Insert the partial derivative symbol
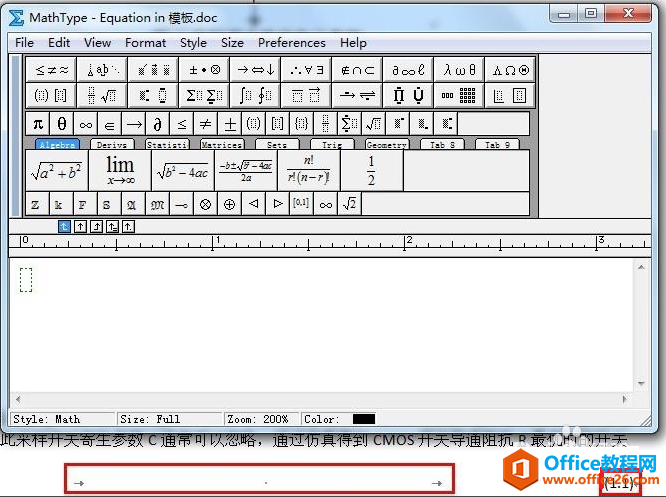The height and width of the screenshot is (497, 666). (157, 124)
